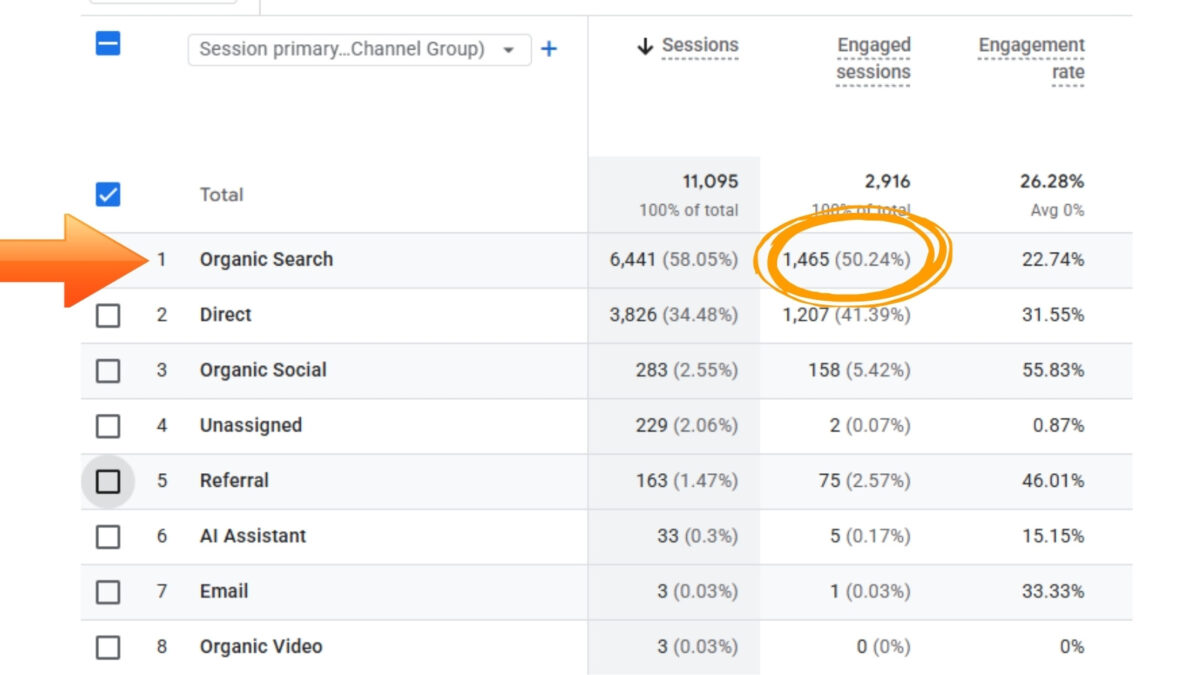Click Organic Video engaged sessions 0 (0%)
Viewport: 1200px width, 675px height.
click(x=884, y=647)
